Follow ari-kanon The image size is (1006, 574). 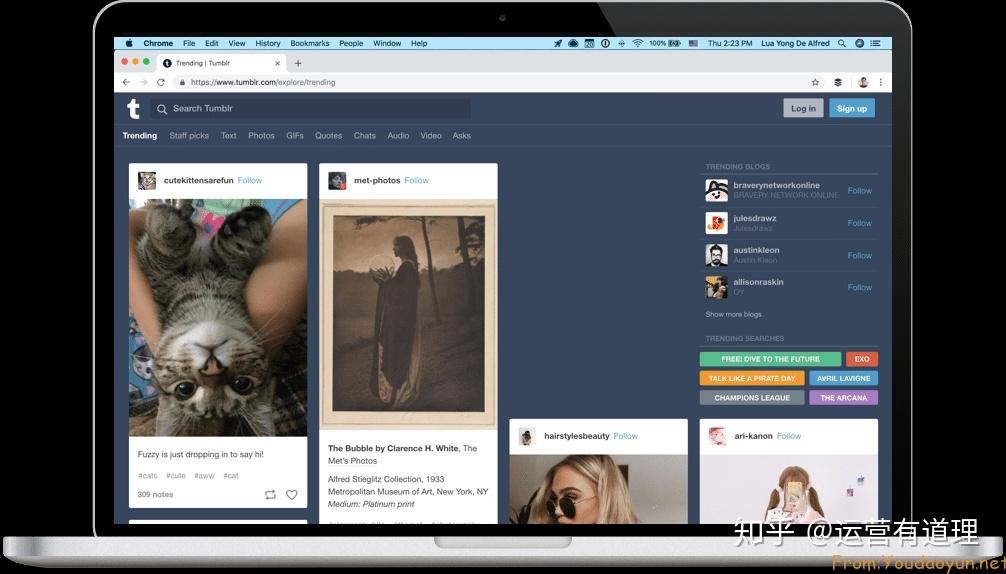click(x=789, y=435)
